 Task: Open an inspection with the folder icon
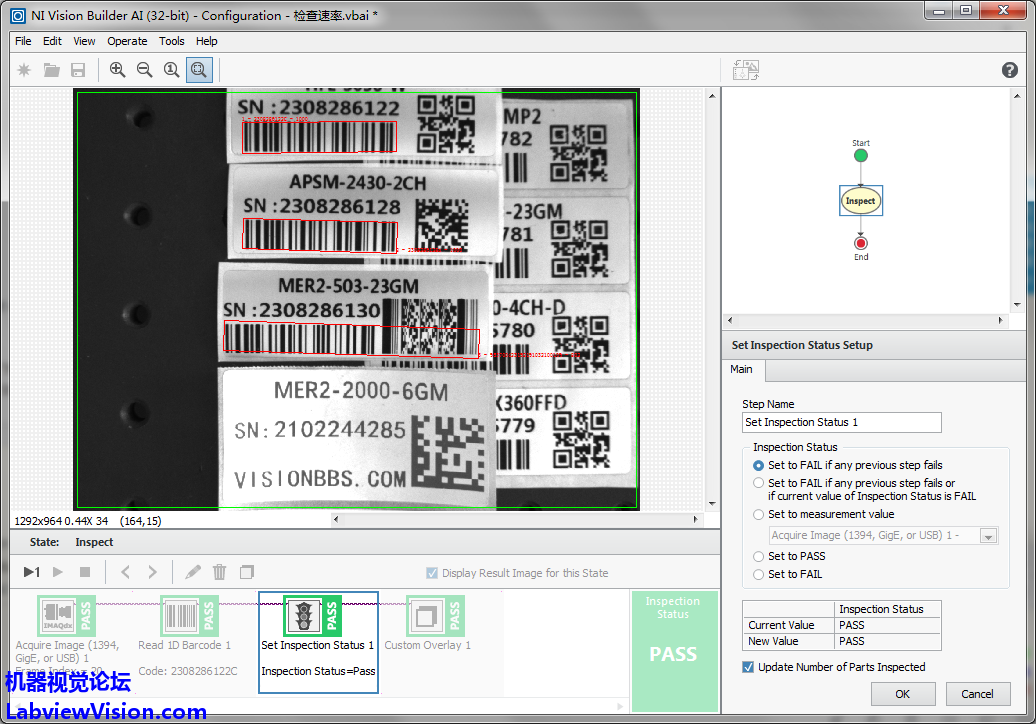52,69
